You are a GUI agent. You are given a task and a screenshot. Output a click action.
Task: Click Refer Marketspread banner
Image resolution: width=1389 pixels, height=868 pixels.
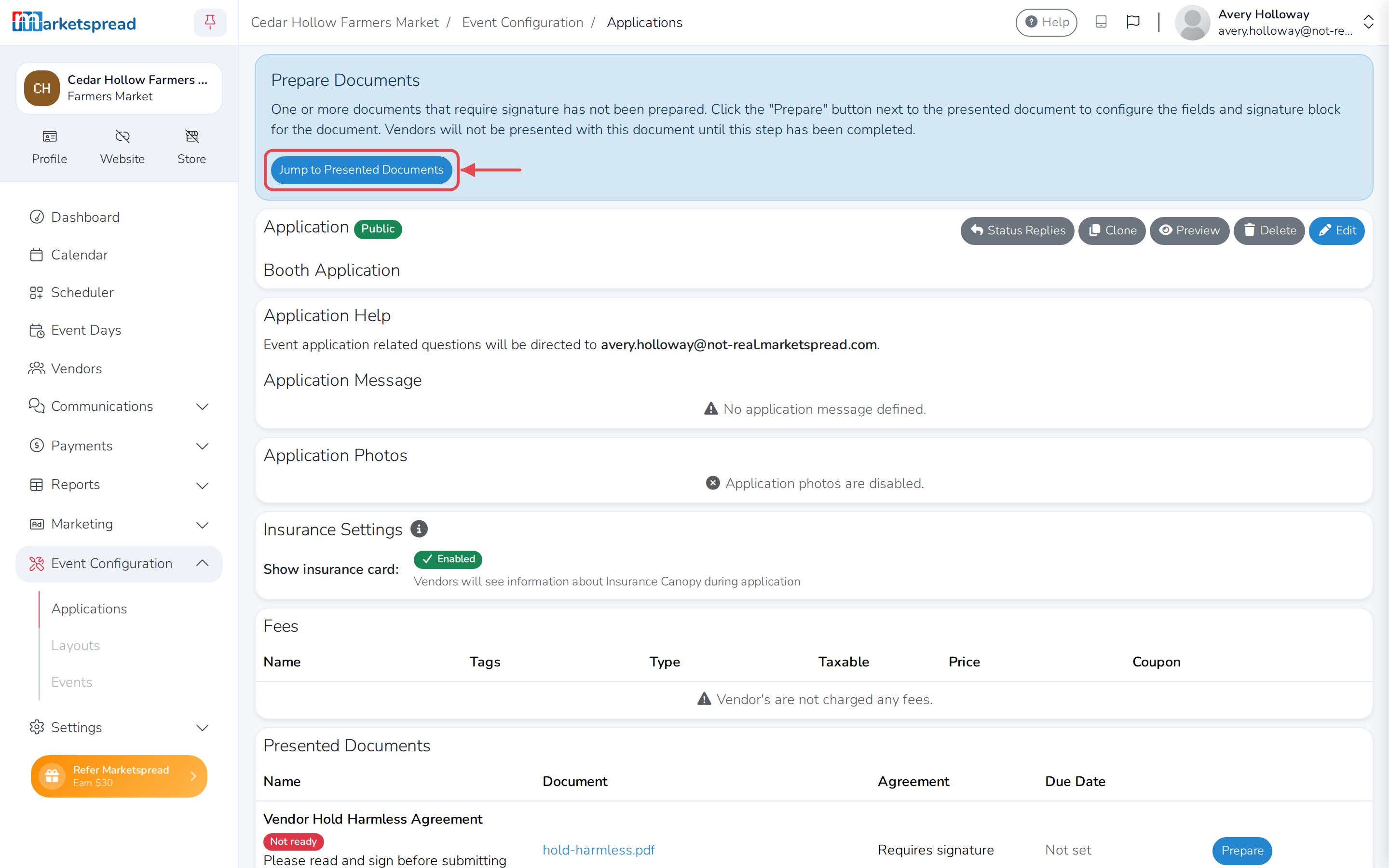pos(119,776)
